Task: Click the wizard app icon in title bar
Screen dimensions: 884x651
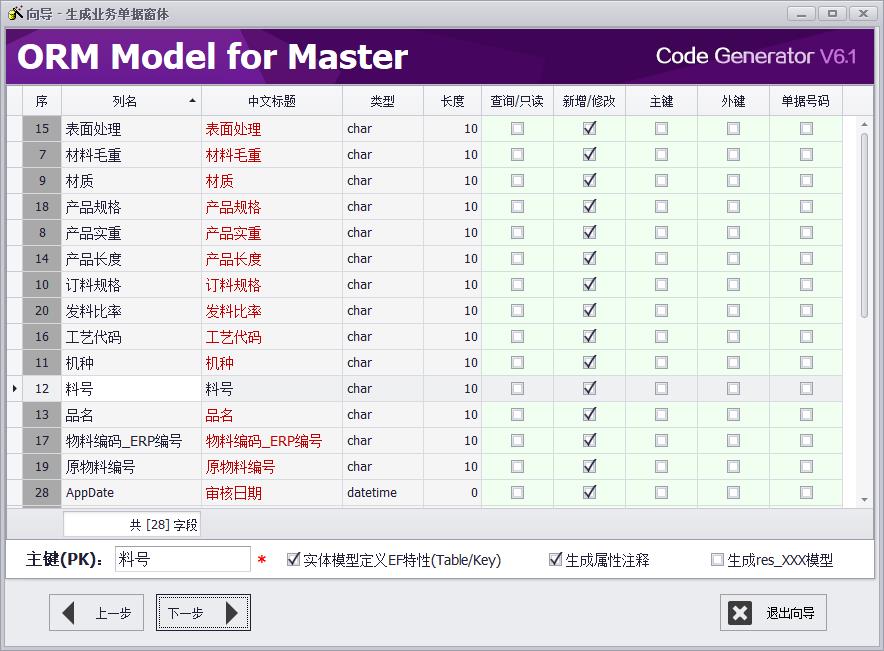Action: (x=15, y=13)
